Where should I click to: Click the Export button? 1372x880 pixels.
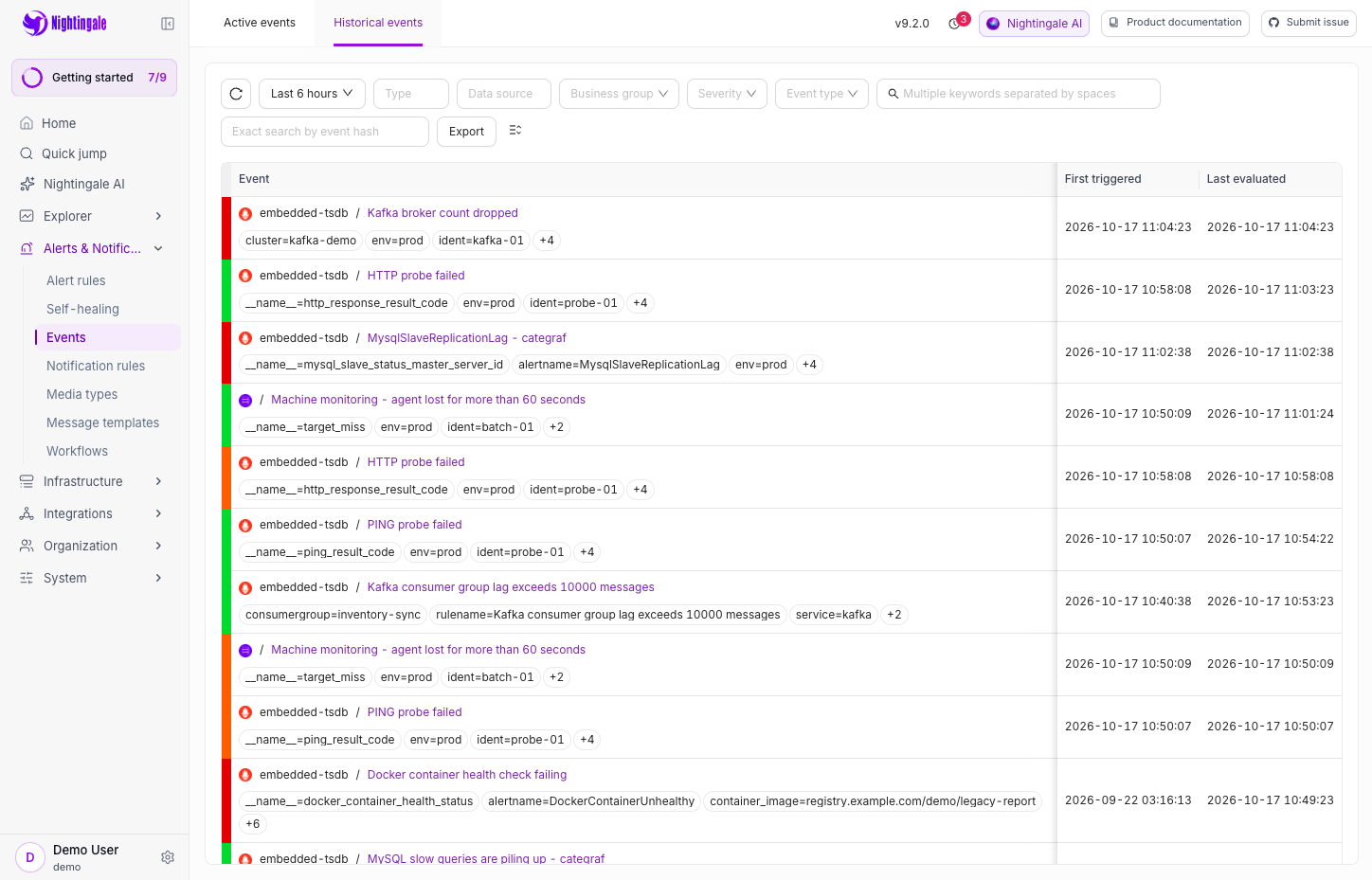click(x=466, y=132)
